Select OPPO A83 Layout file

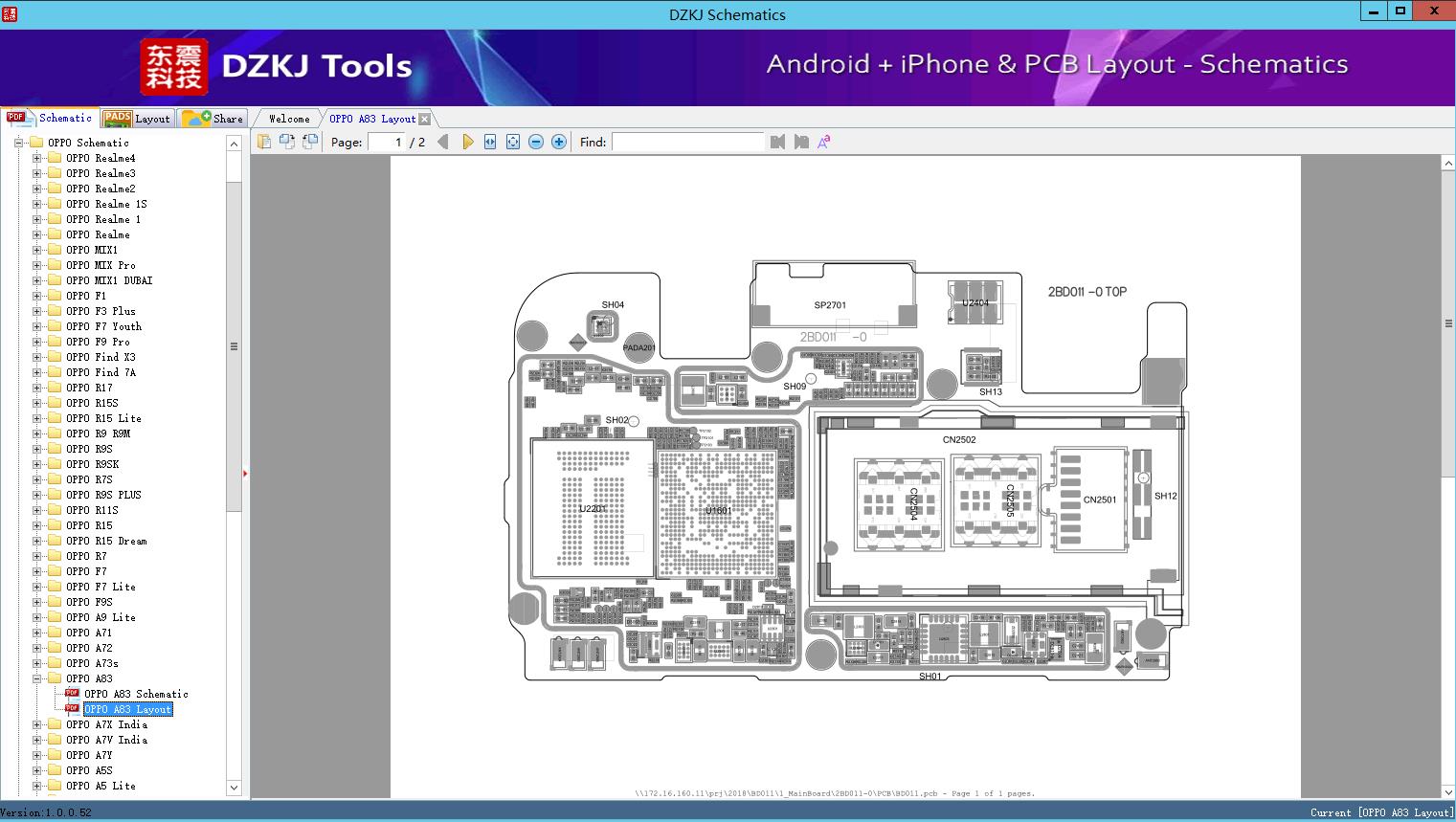point(127,709)
